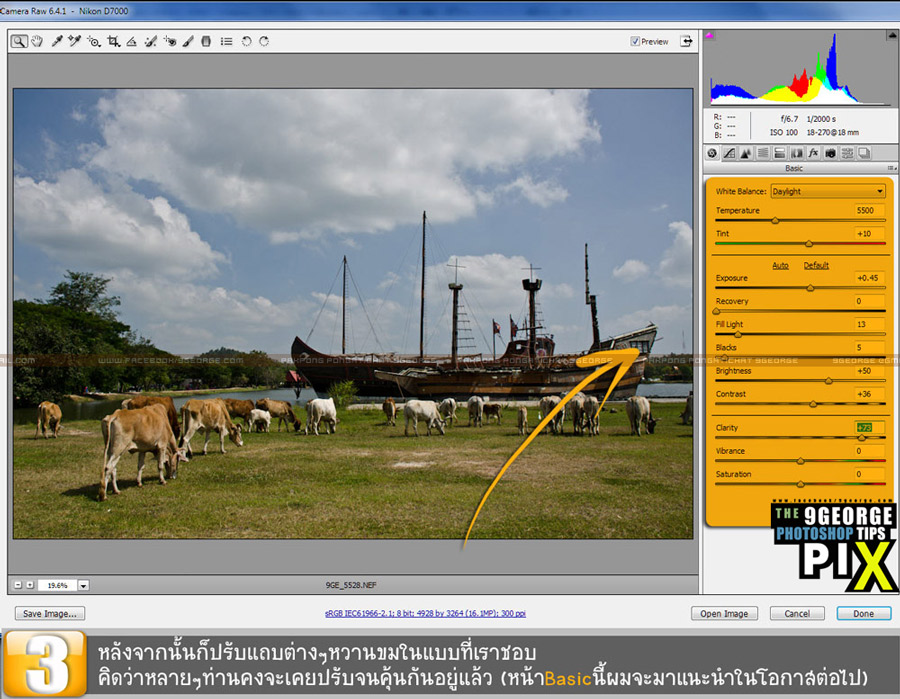Open the zoom level dropdown arrow
Image resolution: width=900 pixels, height=699 pixels.
coord(84,585)
